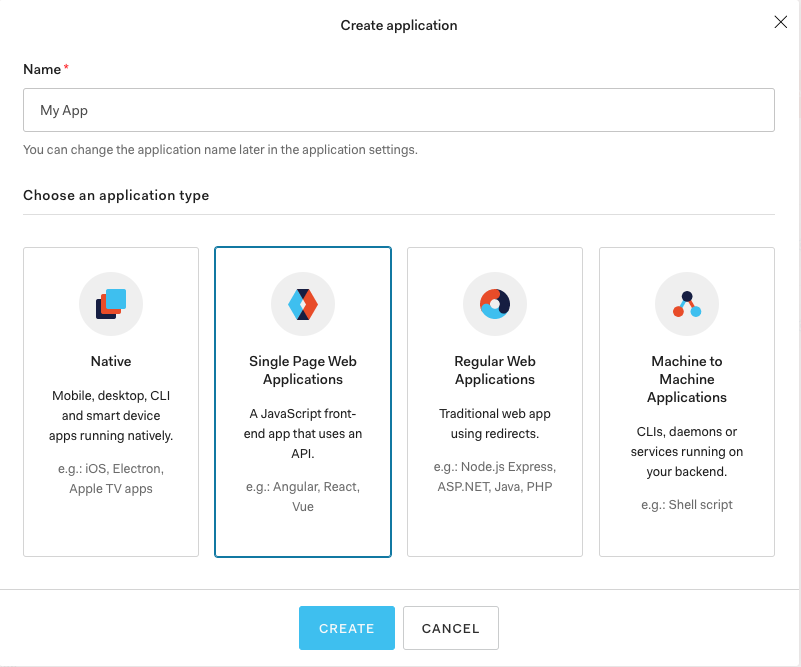
Task: Click 'Traditional web app using redirects.' description
Action: click(495, 423)
